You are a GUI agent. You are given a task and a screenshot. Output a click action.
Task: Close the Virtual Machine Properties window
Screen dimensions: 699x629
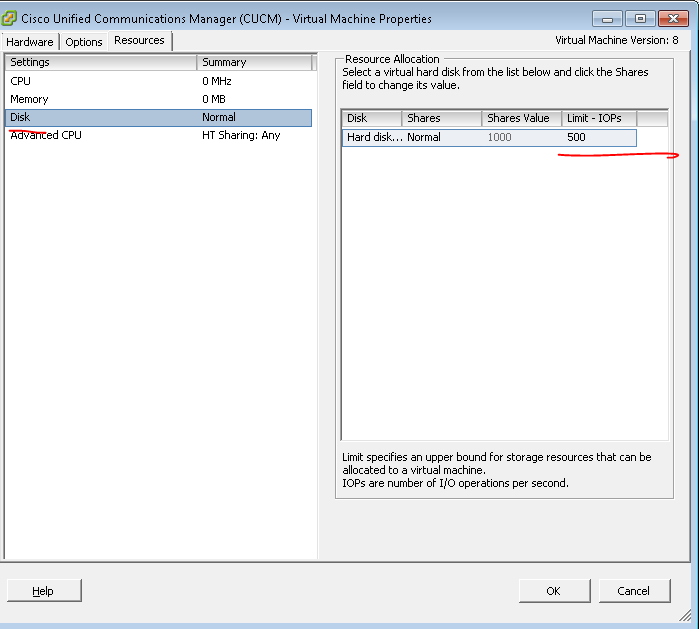[673, 19]
